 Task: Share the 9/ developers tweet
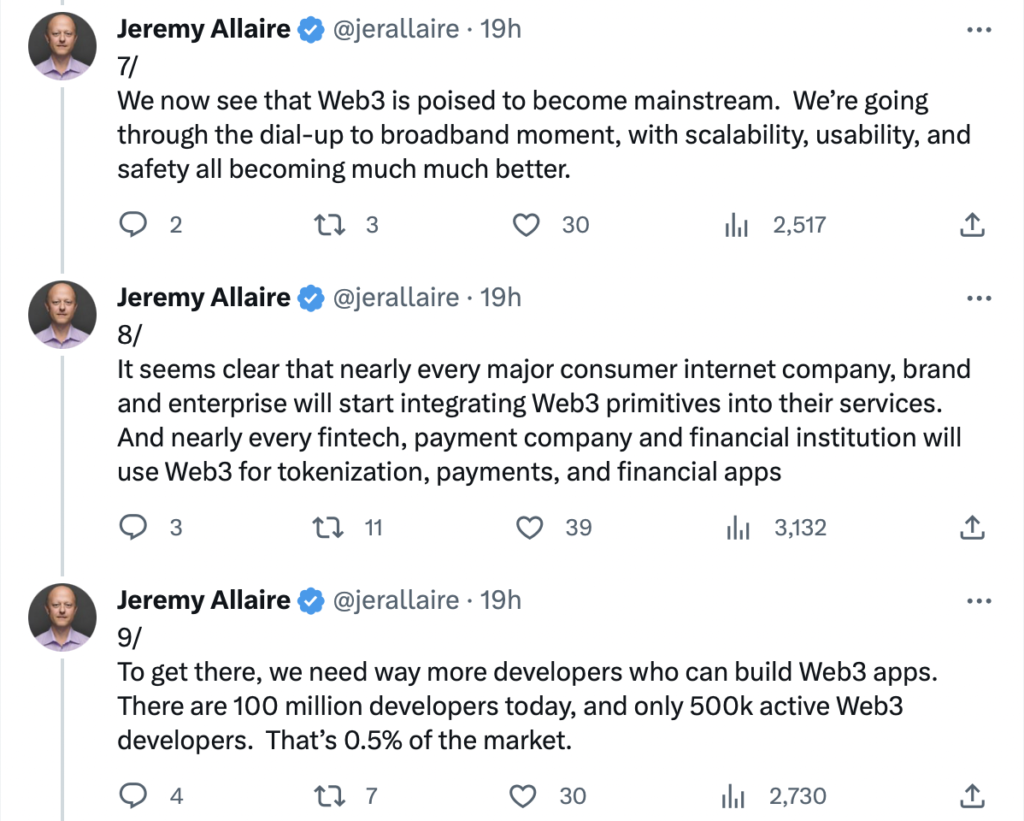pyautogui.click(x=972, y=796)
